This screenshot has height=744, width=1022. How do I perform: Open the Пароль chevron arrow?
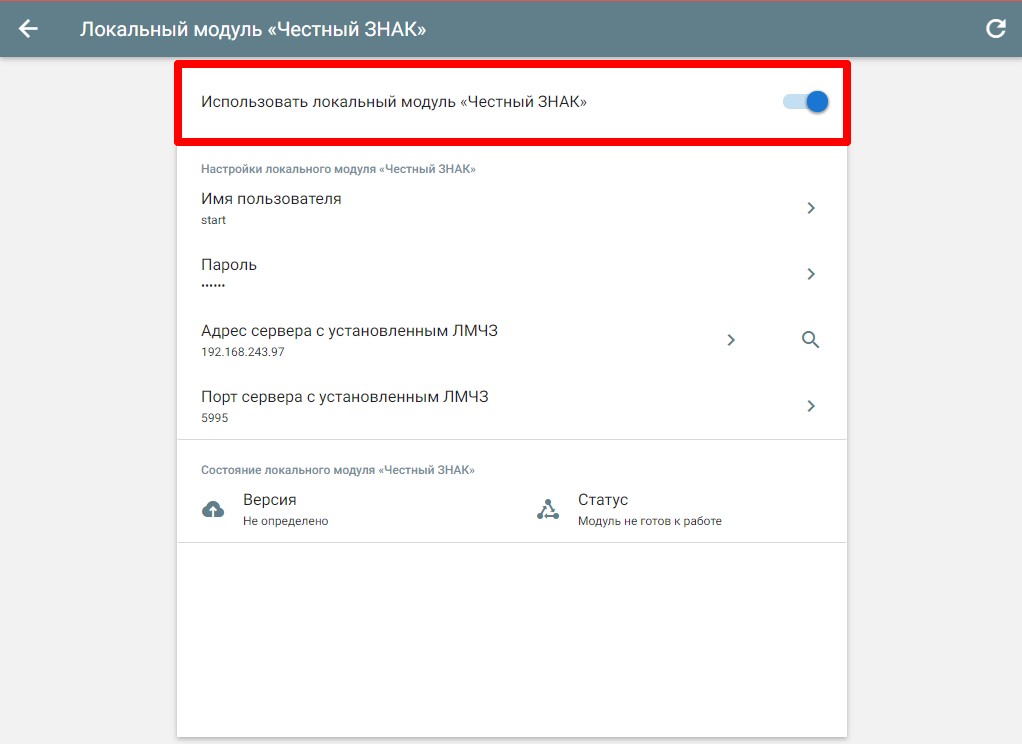811,274
